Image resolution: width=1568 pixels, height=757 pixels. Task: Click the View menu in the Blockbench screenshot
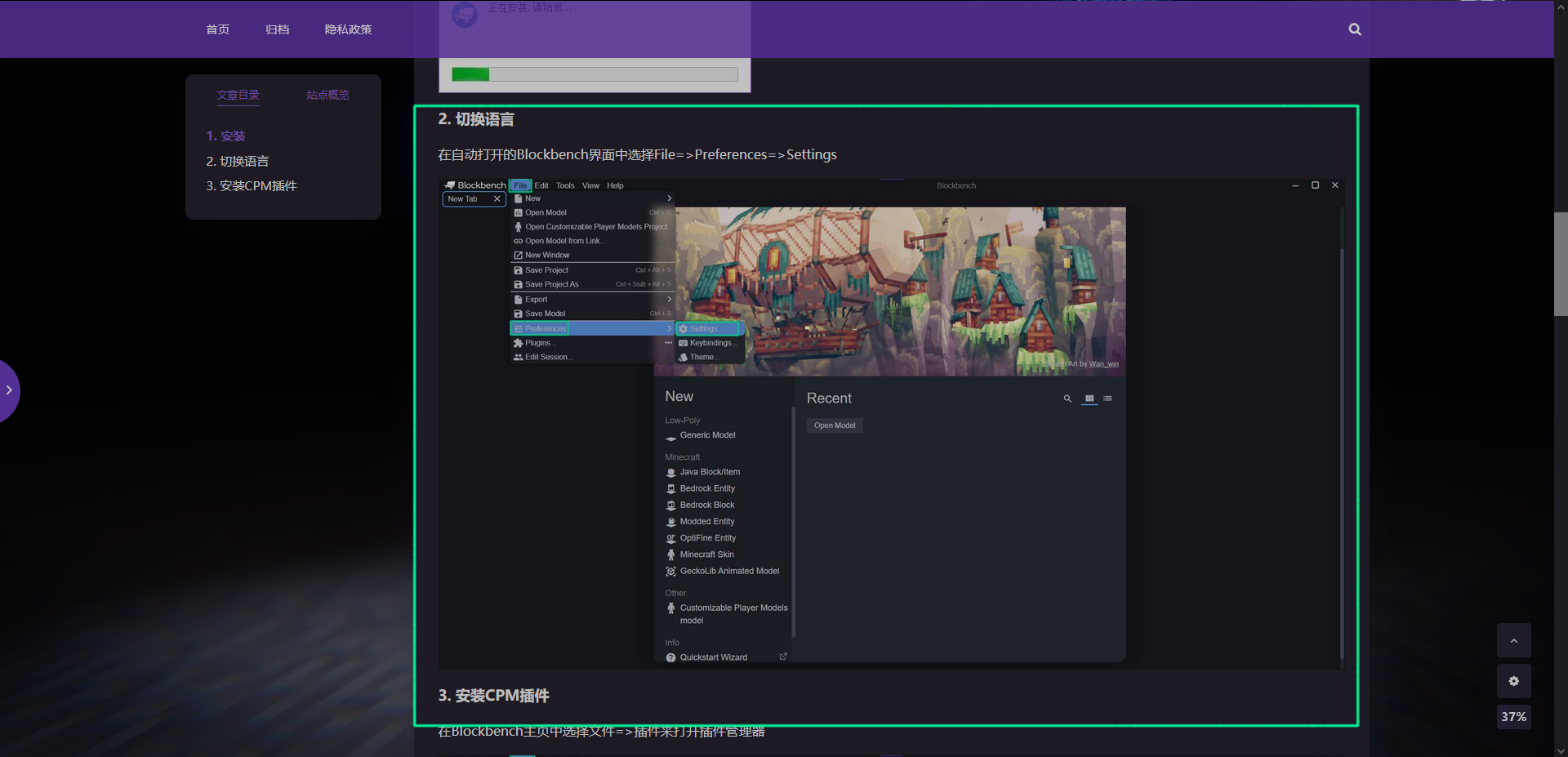[x=590, y=185]
